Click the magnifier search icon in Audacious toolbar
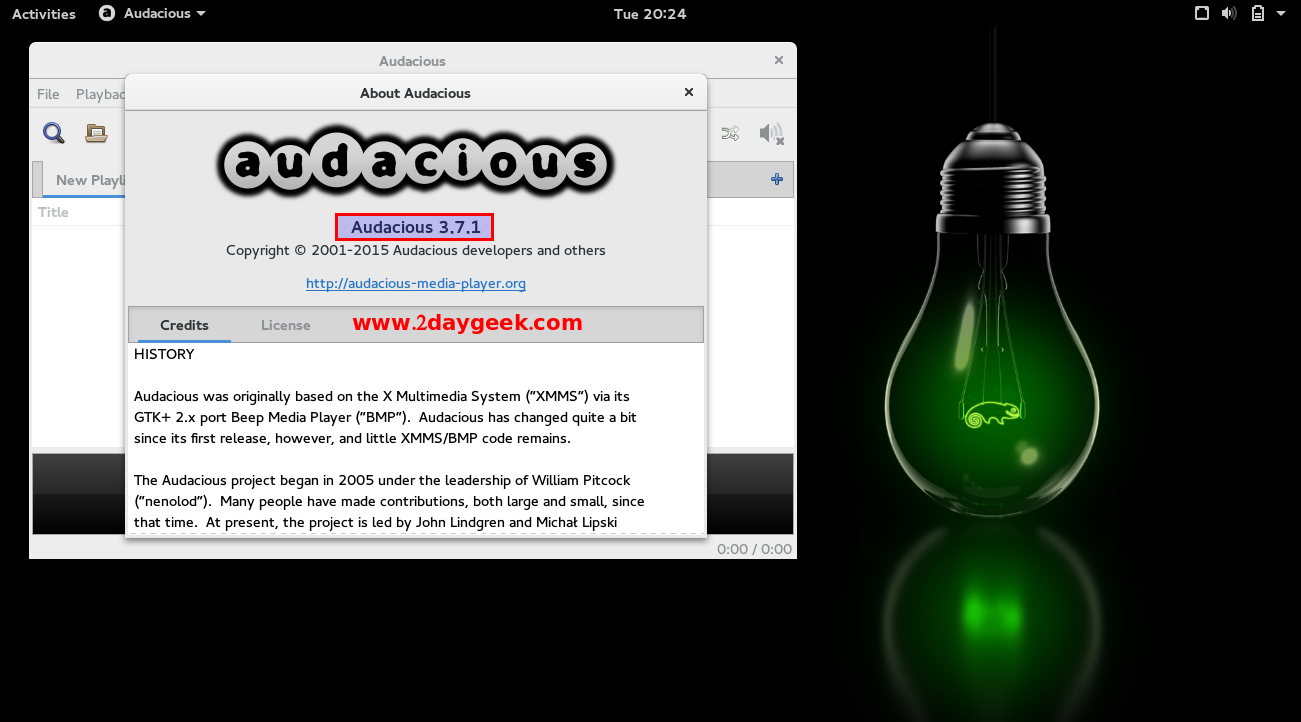1301x722 pixels. 53,133
